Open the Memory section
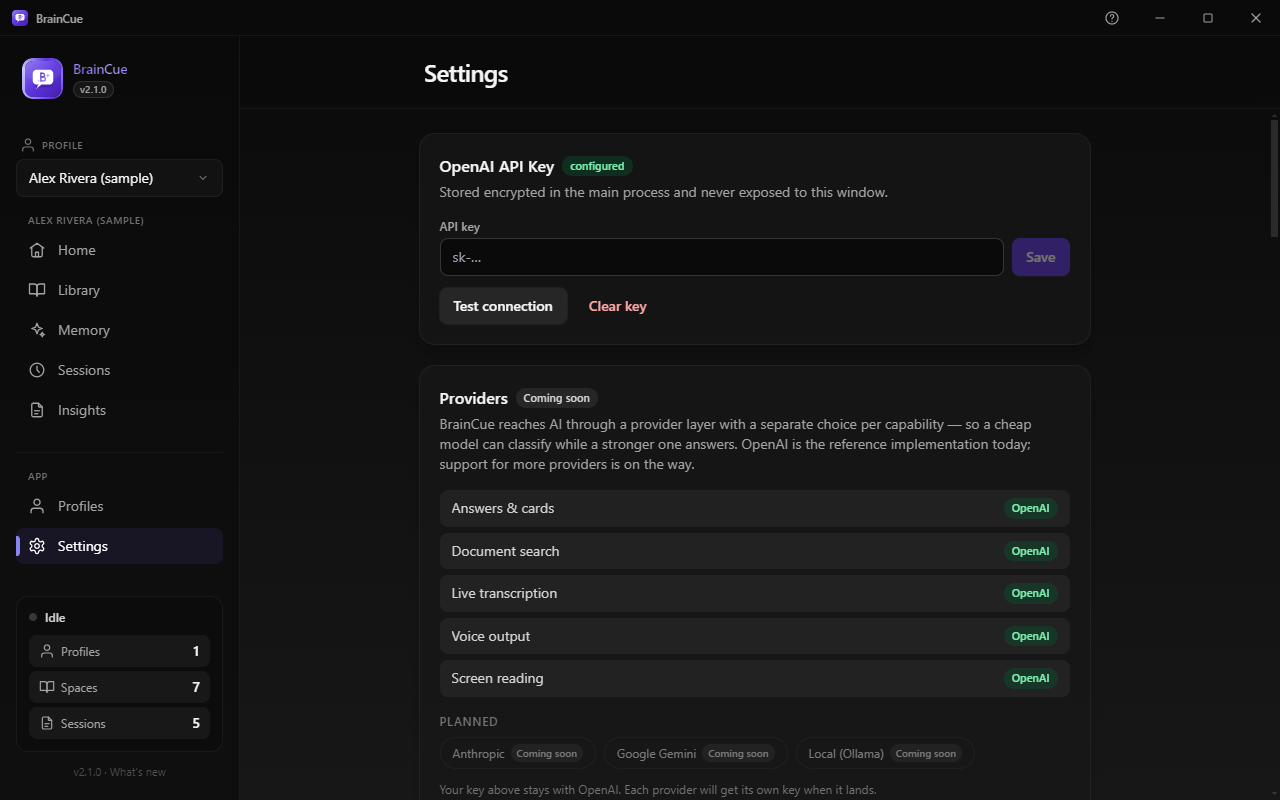1280x800 pixels. coord(119,330)
